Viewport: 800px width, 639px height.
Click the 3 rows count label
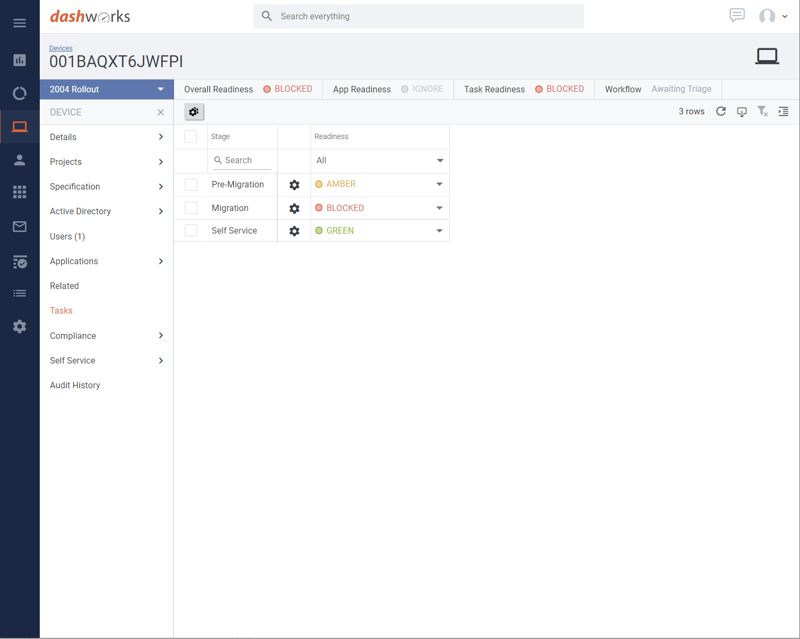[691, 111]
